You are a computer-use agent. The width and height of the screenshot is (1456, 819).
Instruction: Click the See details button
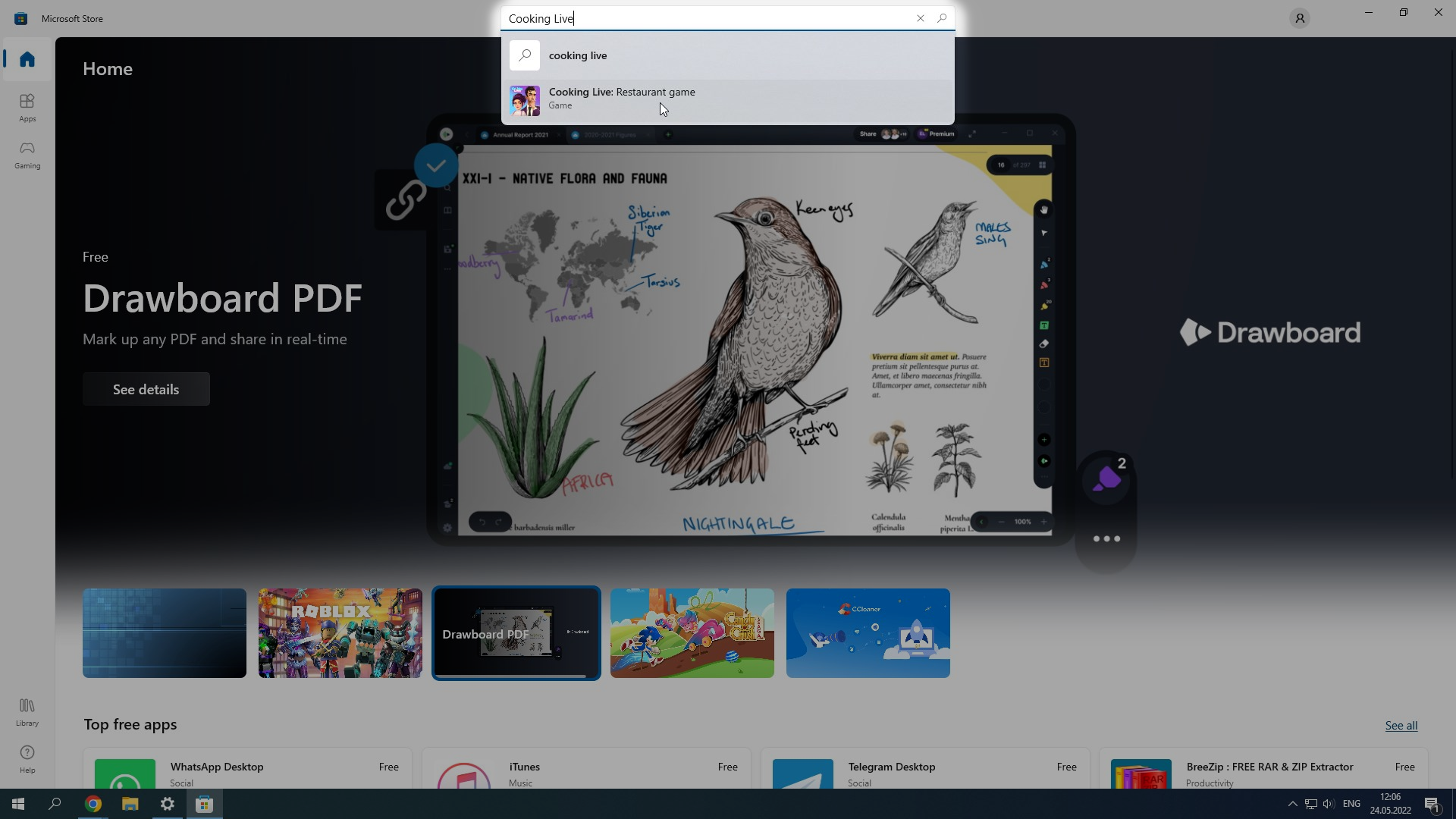point(146,389)
